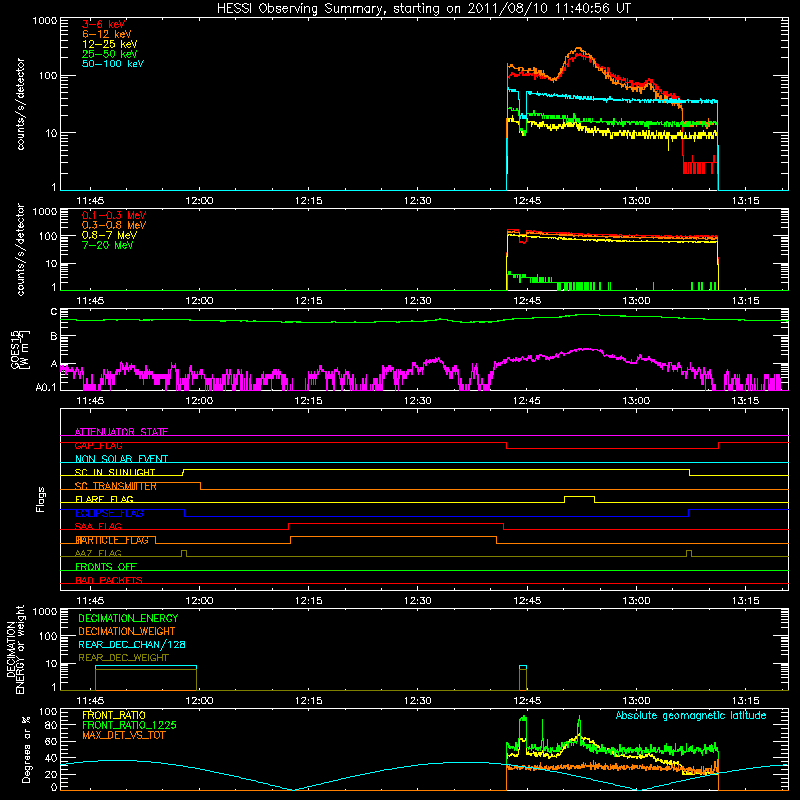800x800 pixels.
Task: Click the REAR_DEC_WEIGHT legend label
Action: coord(123,658)
